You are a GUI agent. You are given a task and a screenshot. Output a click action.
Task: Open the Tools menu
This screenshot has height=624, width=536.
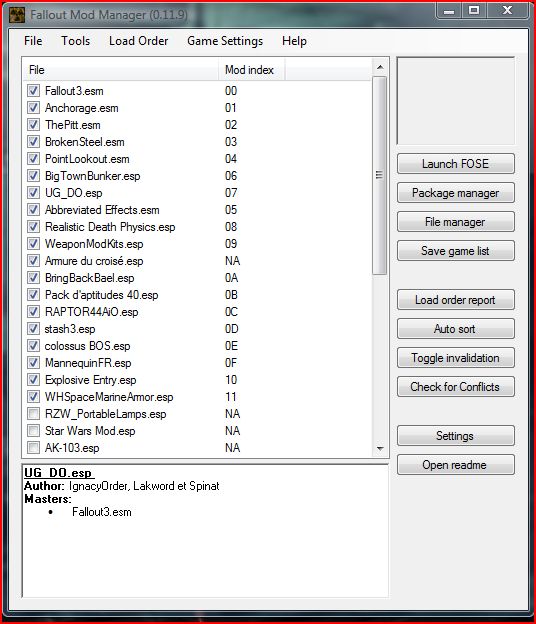75,41
